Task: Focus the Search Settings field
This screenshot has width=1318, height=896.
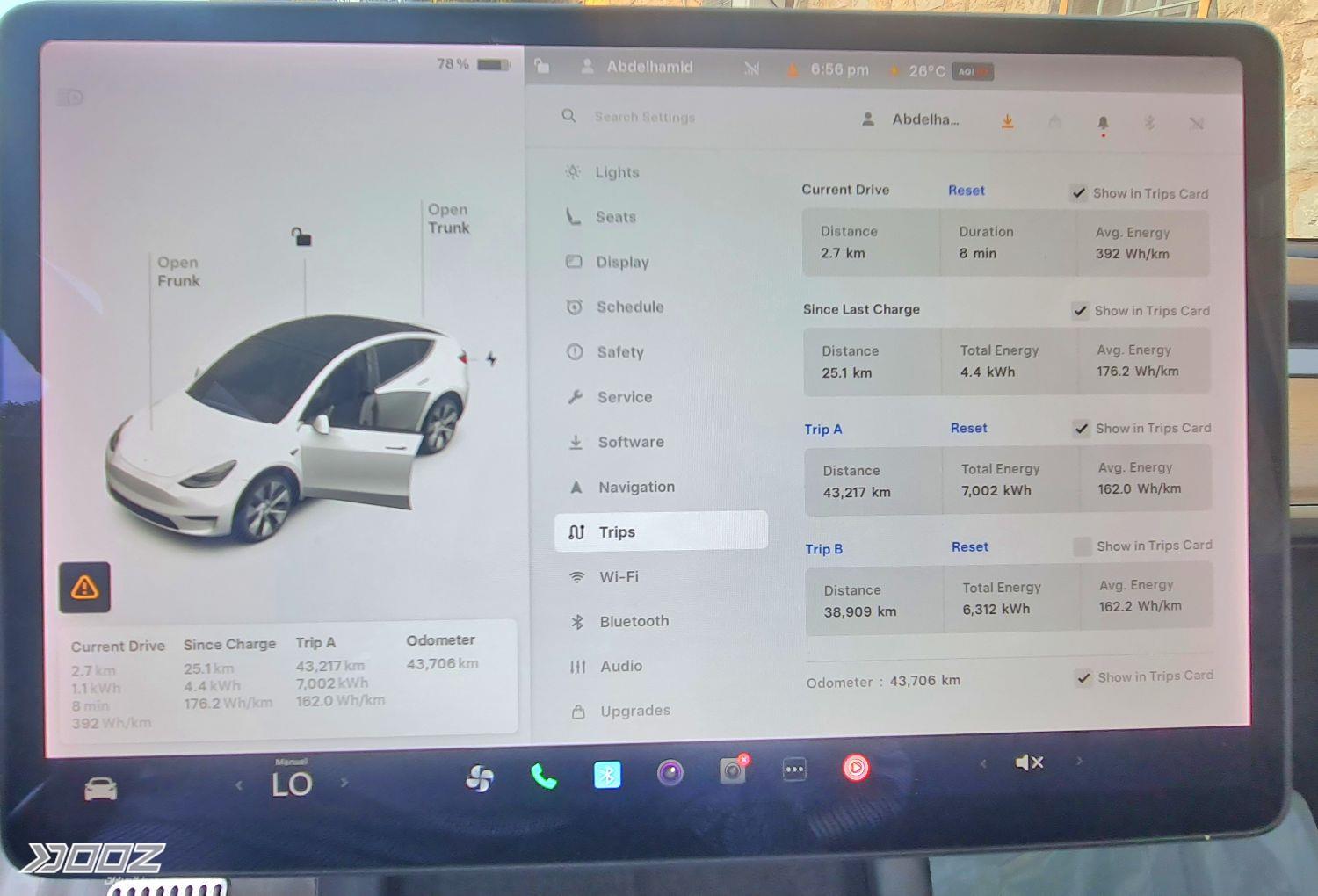Action: pyautogui.click(x=644, y=117)
